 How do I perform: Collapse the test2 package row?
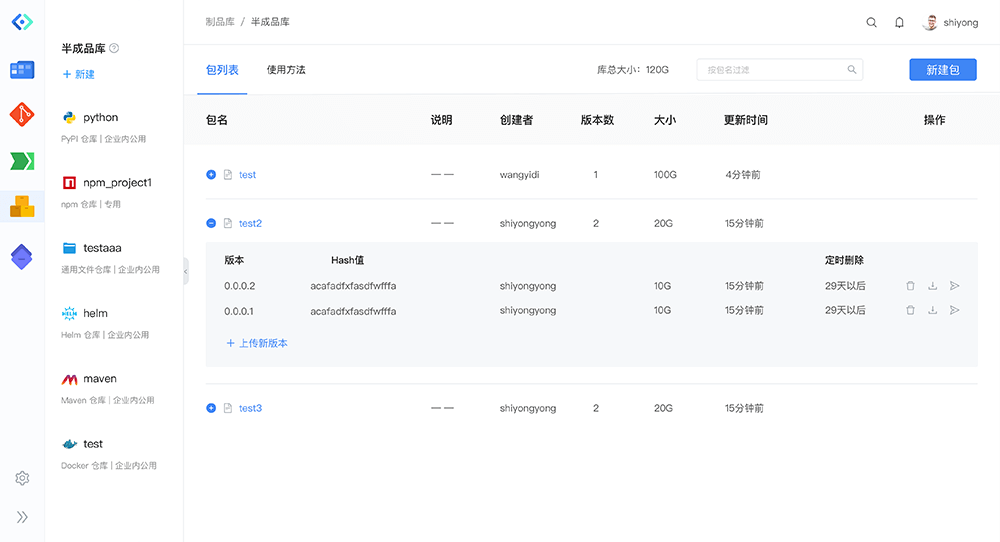coord(211,224)
